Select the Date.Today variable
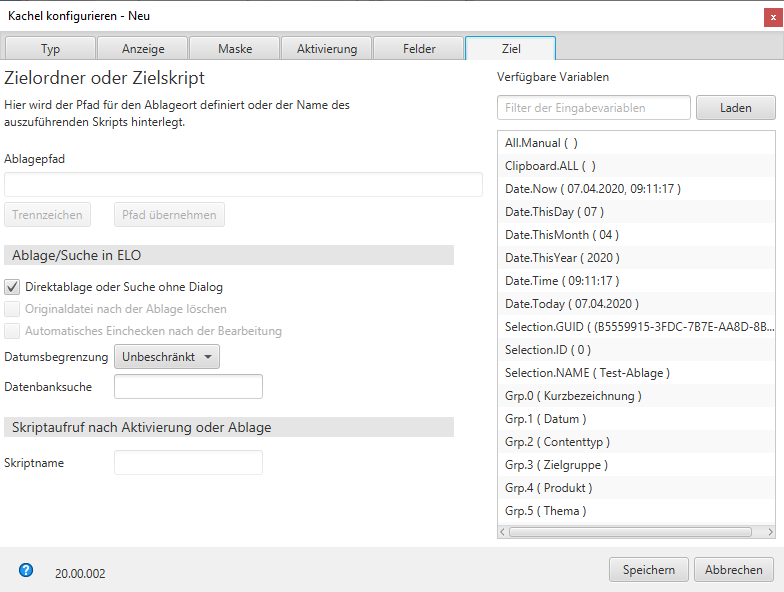Screen dimensions: 784x592 click(636, 304)
